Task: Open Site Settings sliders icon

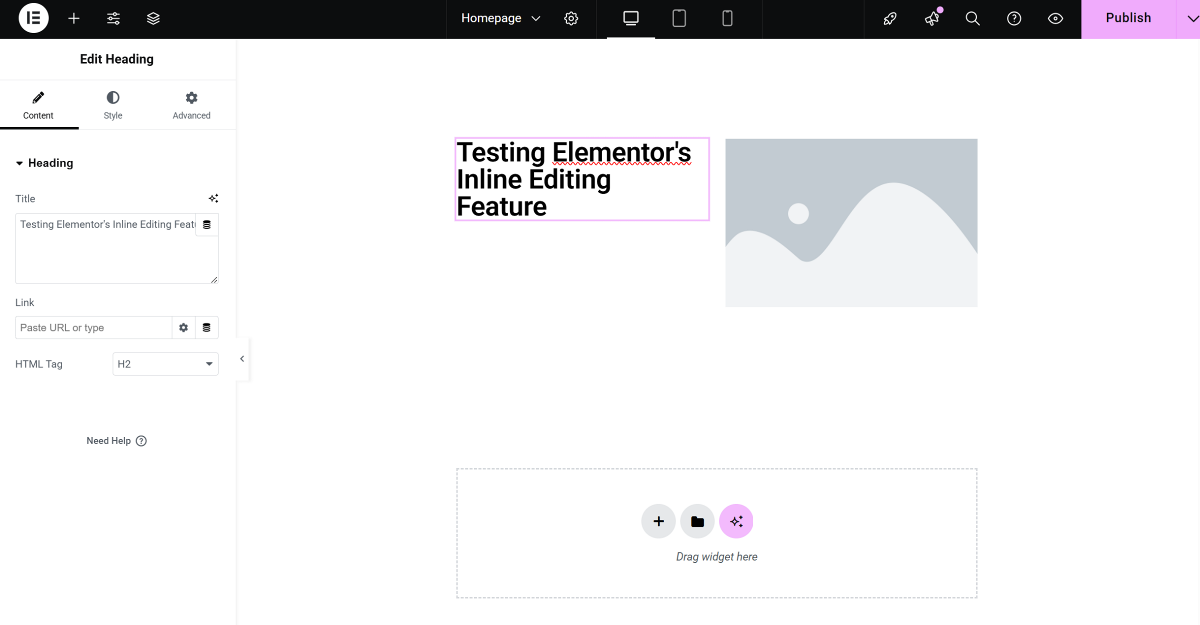Action: [x=113, y=19]
